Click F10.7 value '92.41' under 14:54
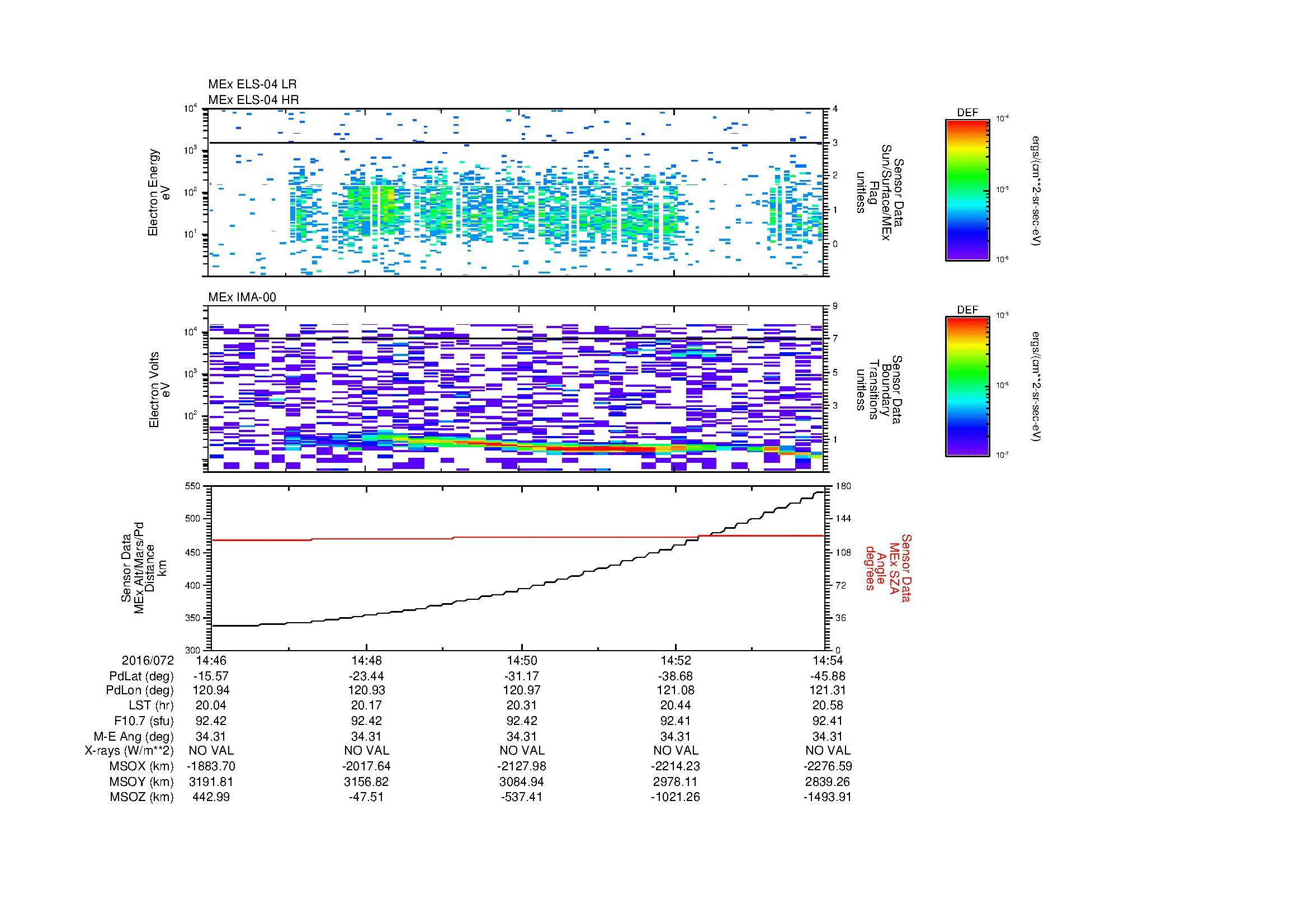This screenshot has height=924, width=1308. click(828, 721)
